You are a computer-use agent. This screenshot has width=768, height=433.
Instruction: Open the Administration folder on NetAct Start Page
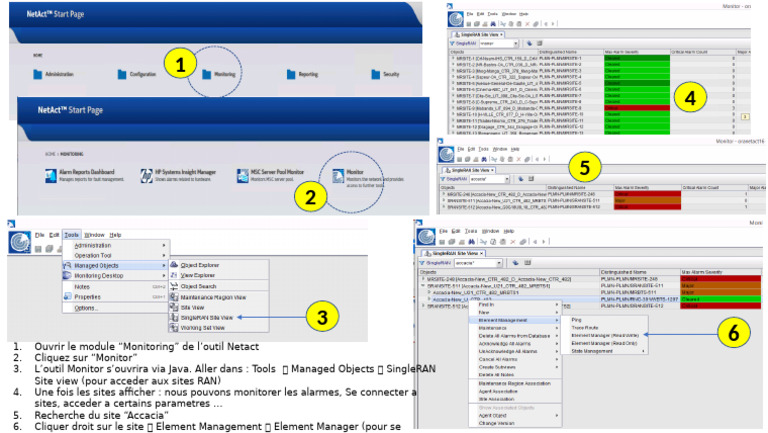[x=53, y=74]
